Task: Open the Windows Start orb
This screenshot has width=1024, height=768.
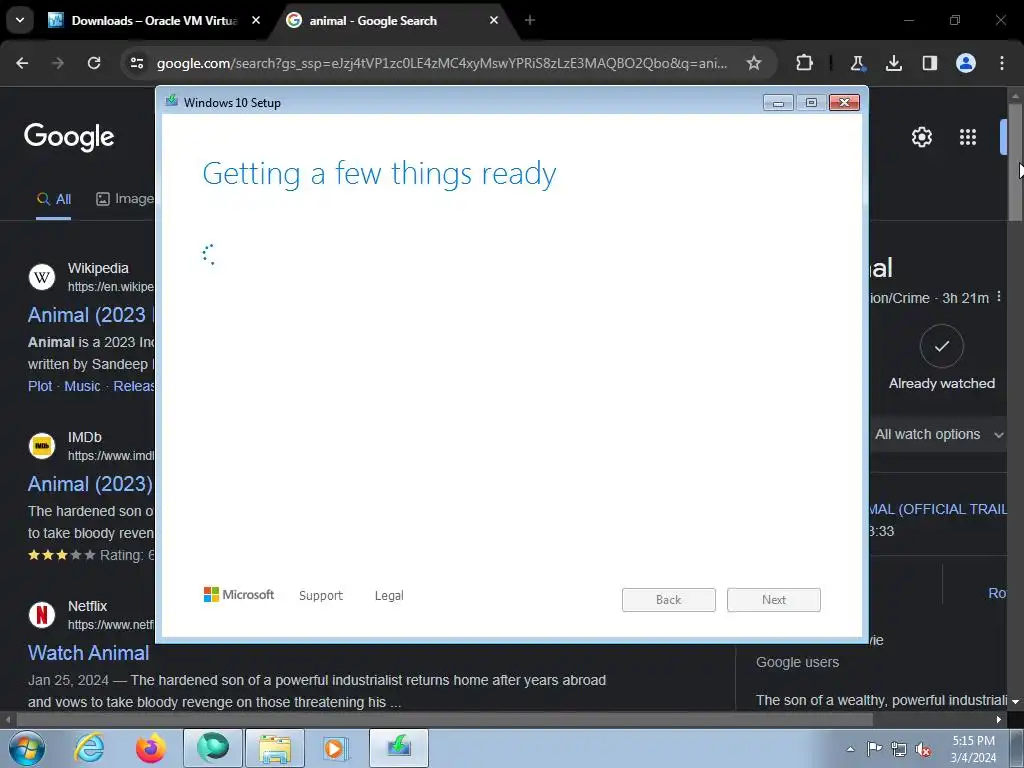Action: tap(26, 748)
